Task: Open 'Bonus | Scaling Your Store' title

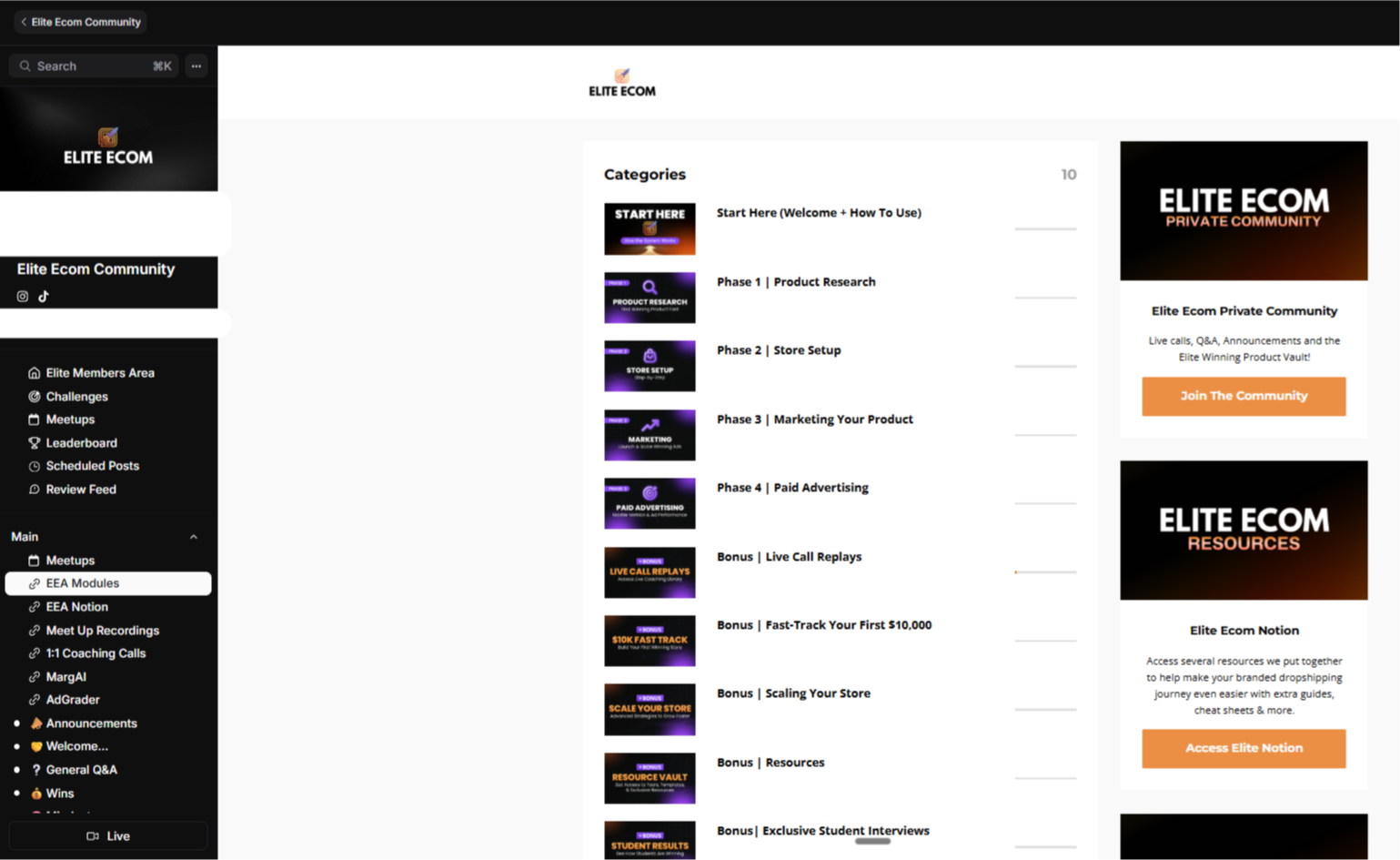Action: pyautogui.click(x=793, y=693)
